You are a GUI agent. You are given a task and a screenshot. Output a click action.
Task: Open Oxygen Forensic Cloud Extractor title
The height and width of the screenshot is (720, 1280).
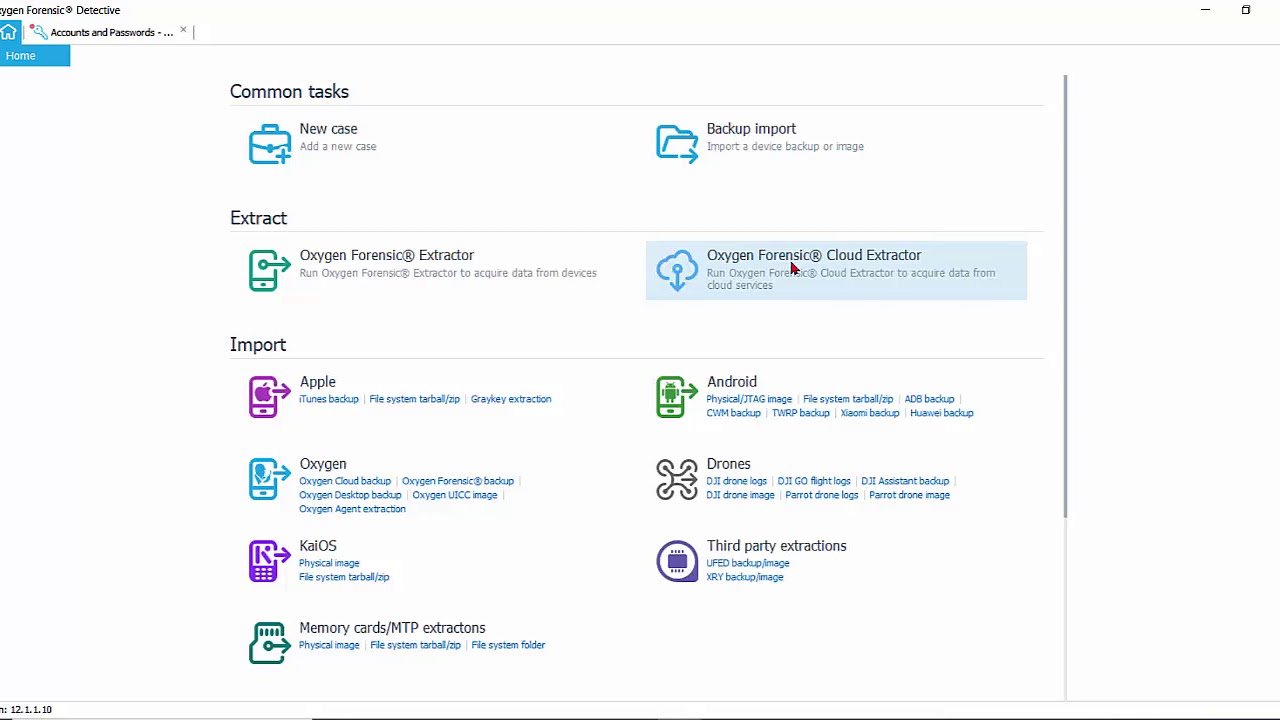click(813, 255)
